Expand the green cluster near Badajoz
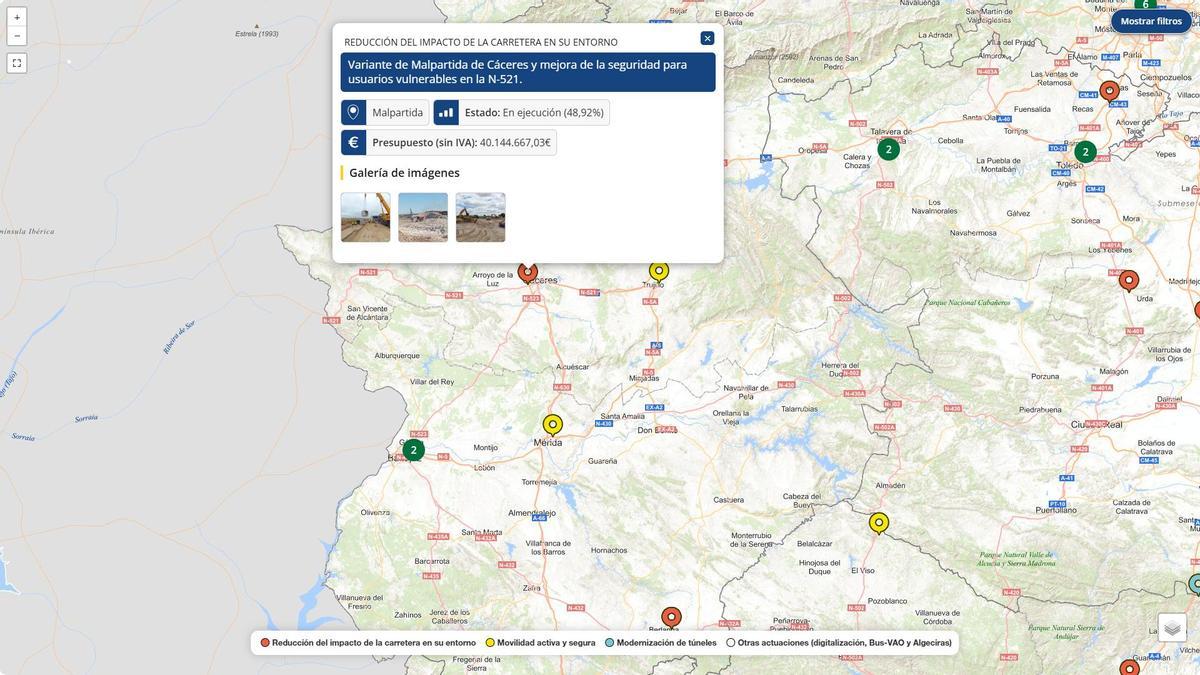1200x675 pixels. click(x=413, y=450)
